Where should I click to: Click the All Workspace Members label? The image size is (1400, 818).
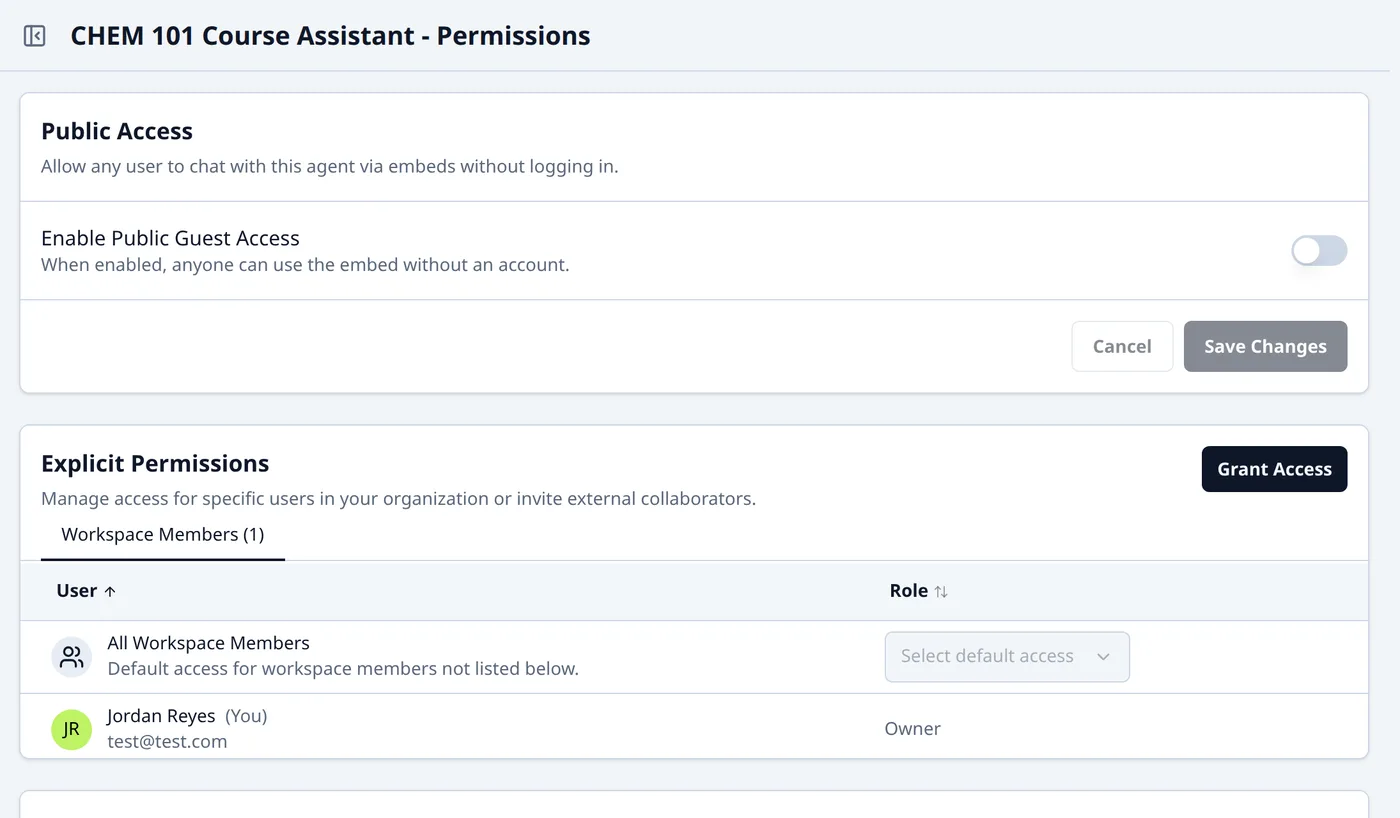pyautogui.click(x=208, y=643)
